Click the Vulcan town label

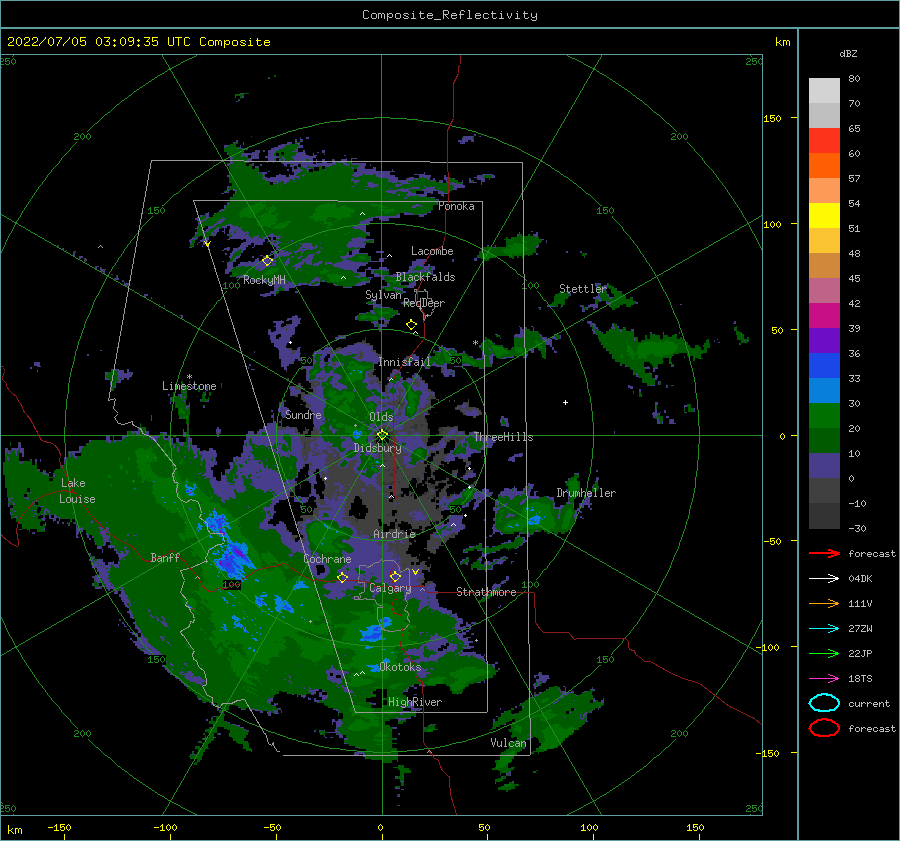pyautogui.click(x=509, y=743)
